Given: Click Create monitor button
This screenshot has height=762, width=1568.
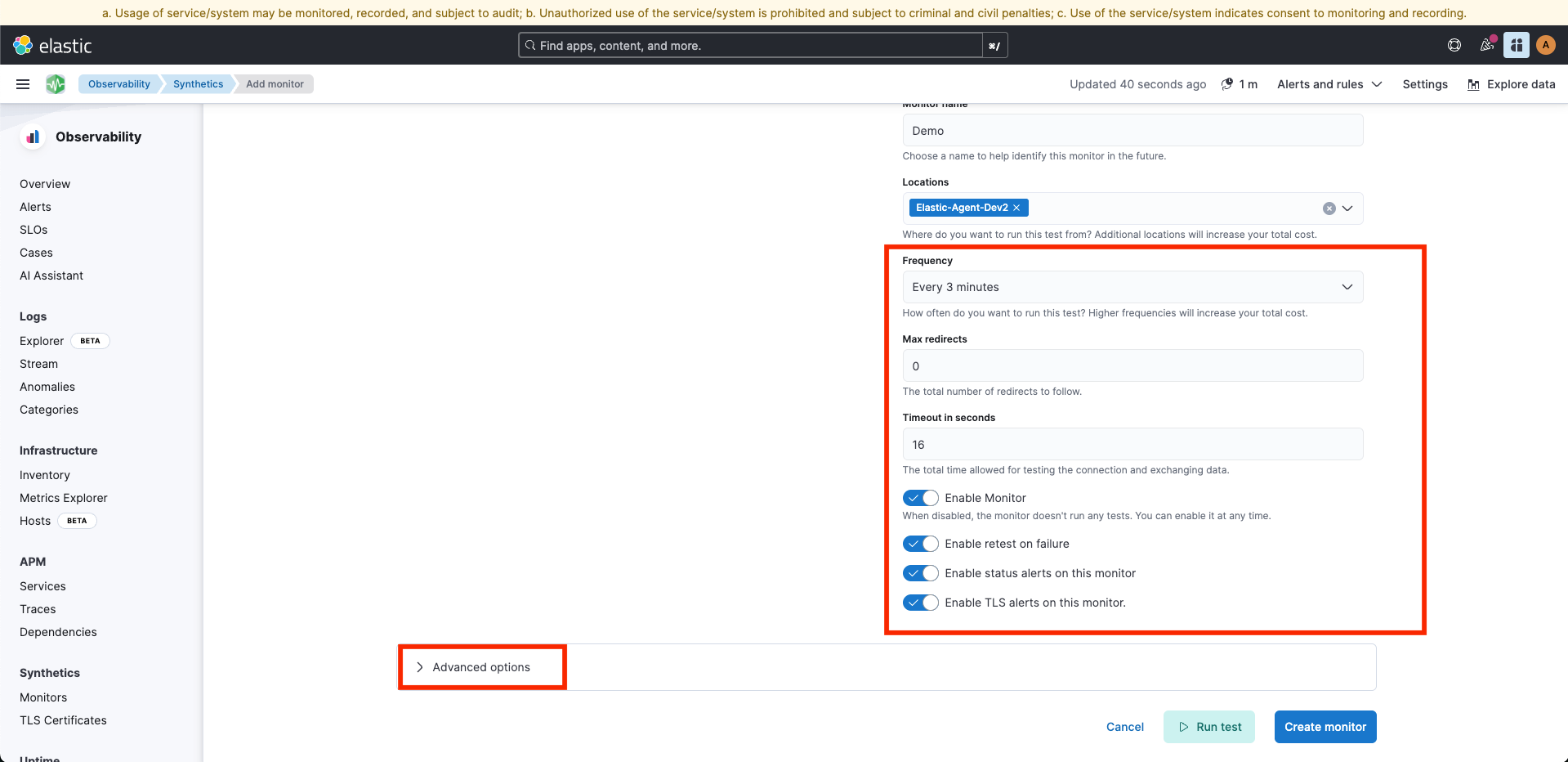Looking at the screenshot, I should coord(1325,727).
